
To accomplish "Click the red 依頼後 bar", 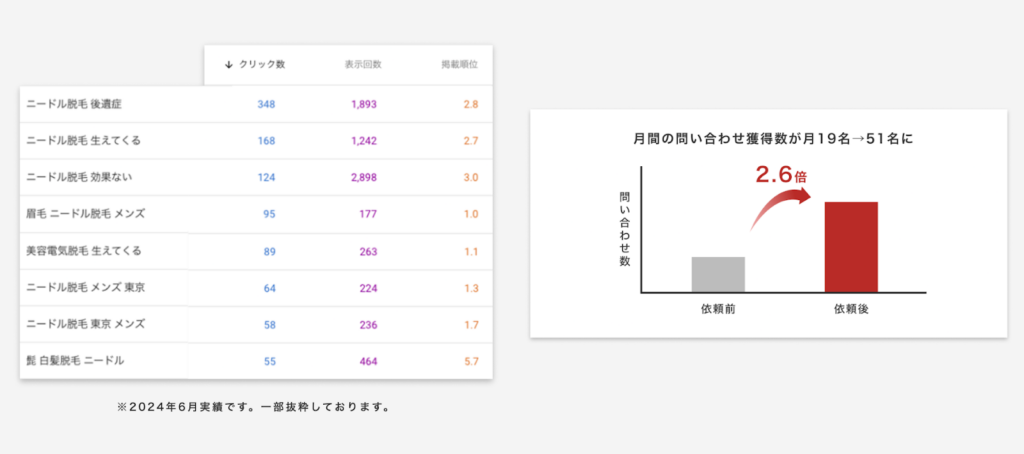I will click(850, 247).
